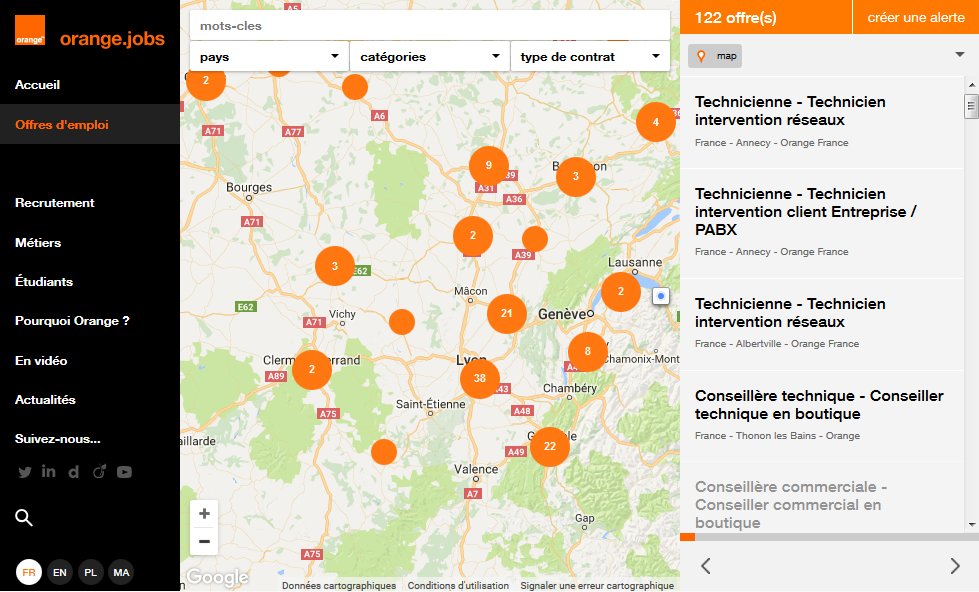979x592 pixels.
Task: Open the pays dropdown
Action: pyautogui.click(x=269, y=57)
